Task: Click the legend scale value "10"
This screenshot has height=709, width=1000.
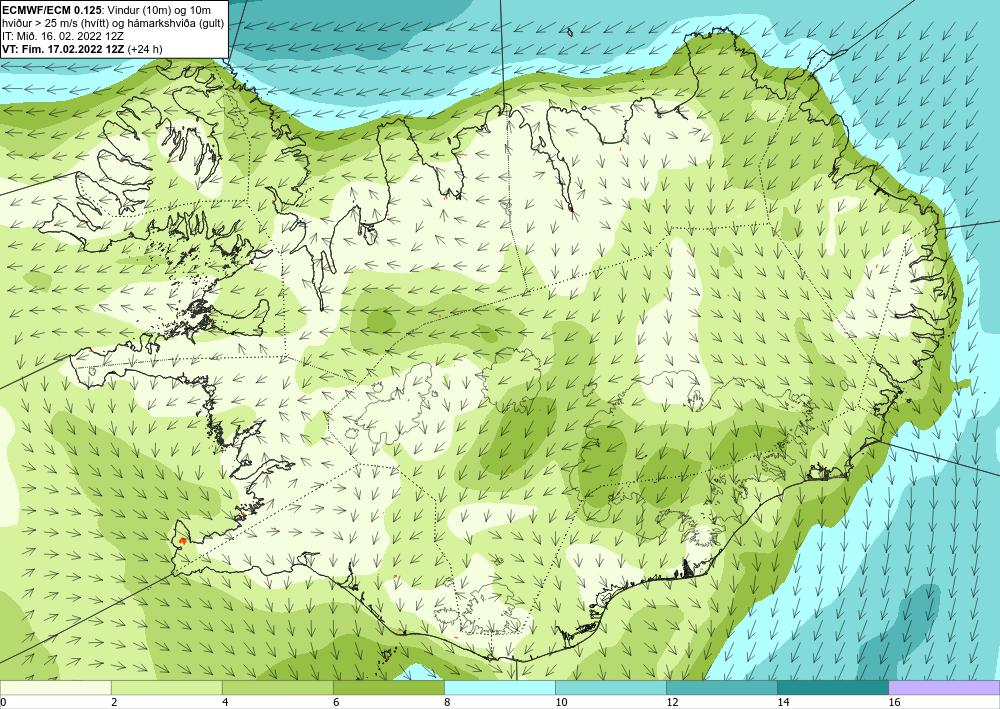Action: coord(561,702)
